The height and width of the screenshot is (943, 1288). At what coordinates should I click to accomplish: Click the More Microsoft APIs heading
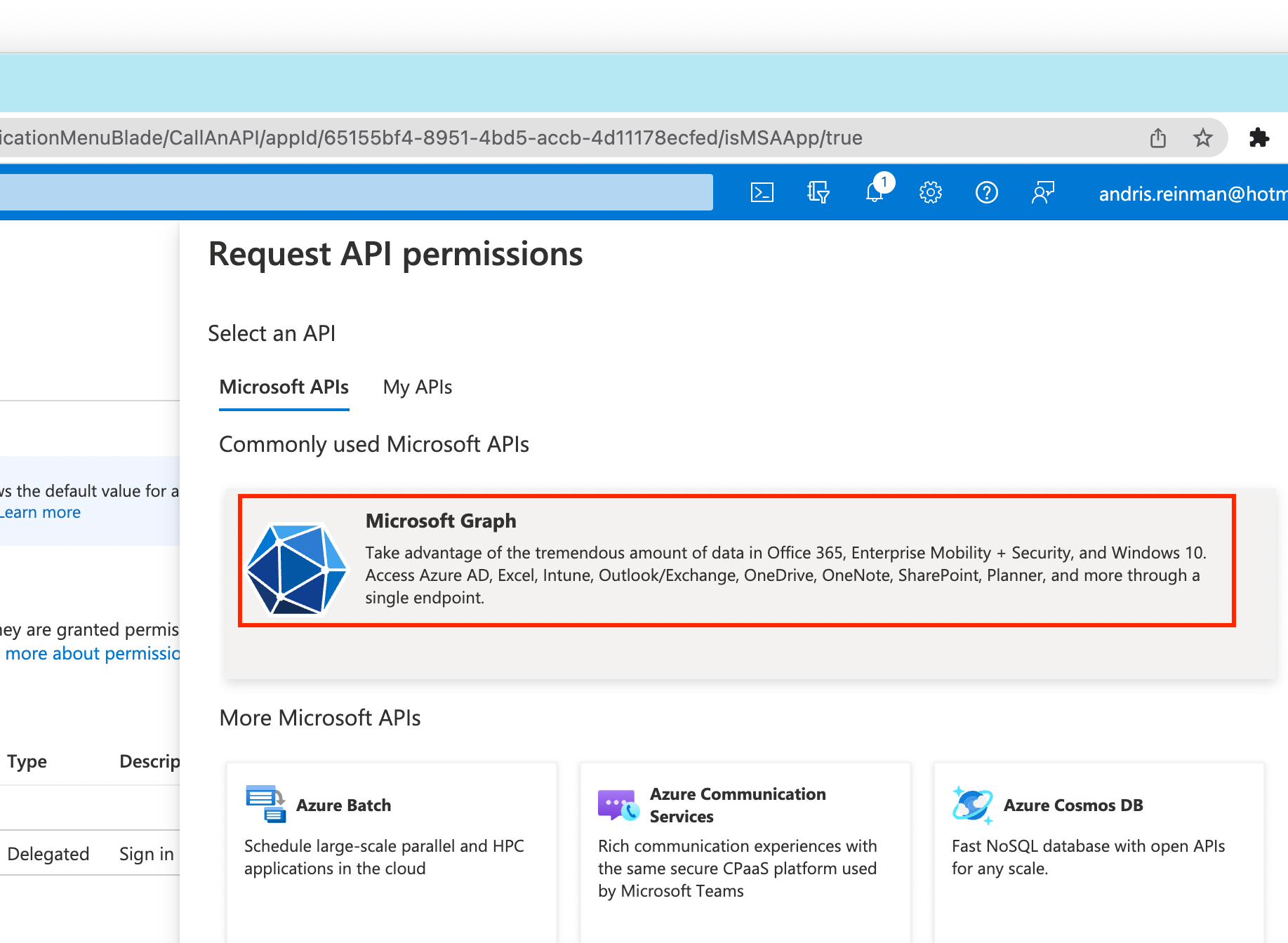click(x=320, y=718)
